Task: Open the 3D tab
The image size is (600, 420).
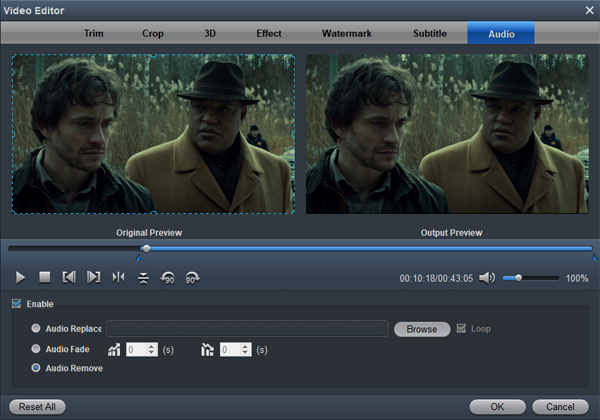Action: [210, 33]
